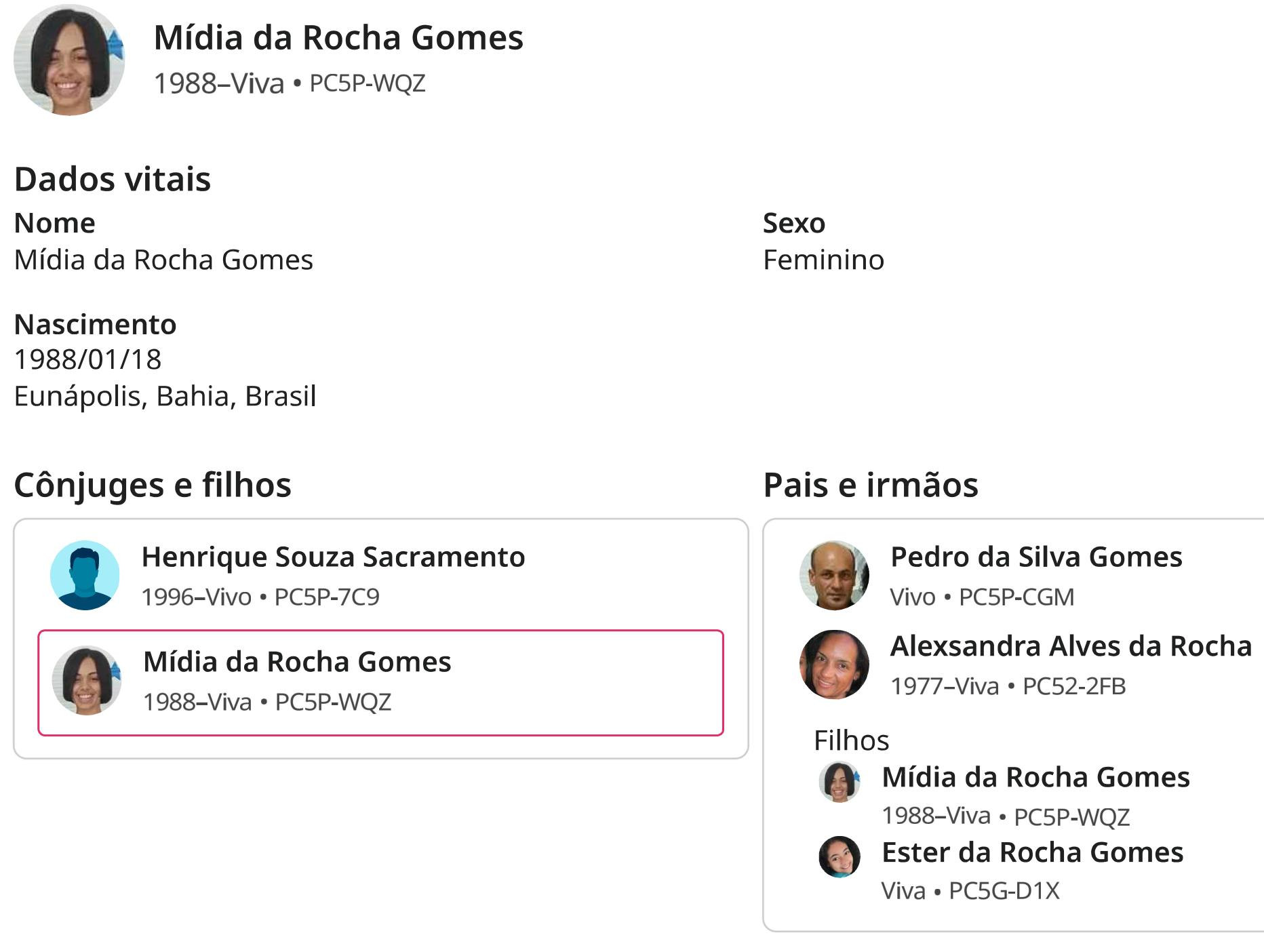The image size is (1264, 952).
Task: Open Mídia da Rocha Gomes under Filhos
Action: 1035,777
